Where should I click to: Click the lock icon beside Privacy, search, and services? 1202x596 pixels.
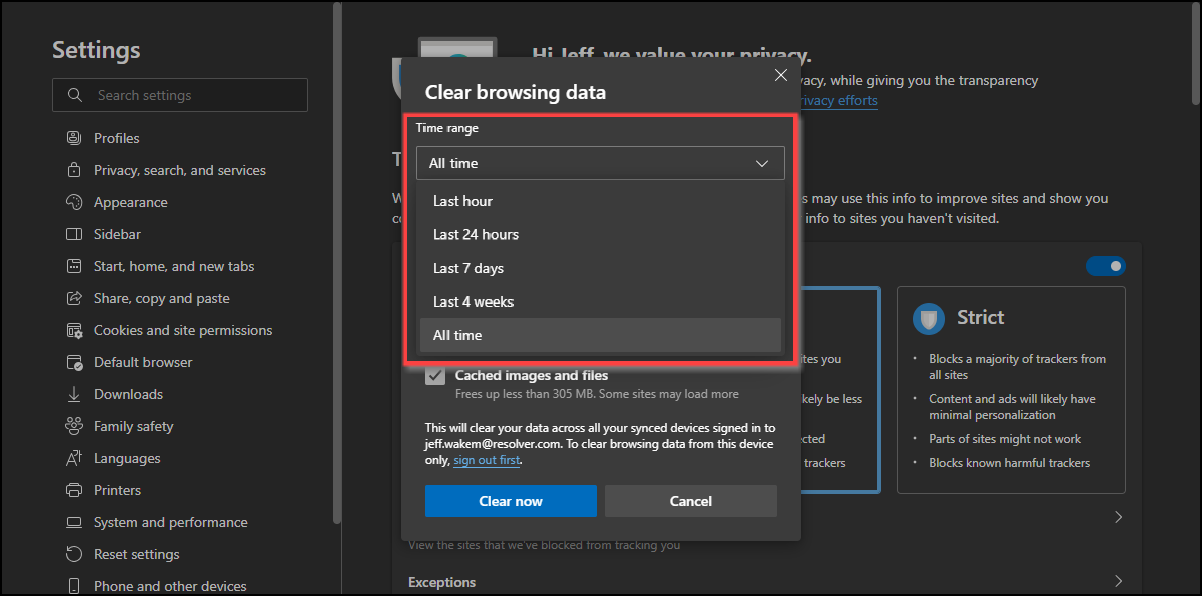click(73, 170)
